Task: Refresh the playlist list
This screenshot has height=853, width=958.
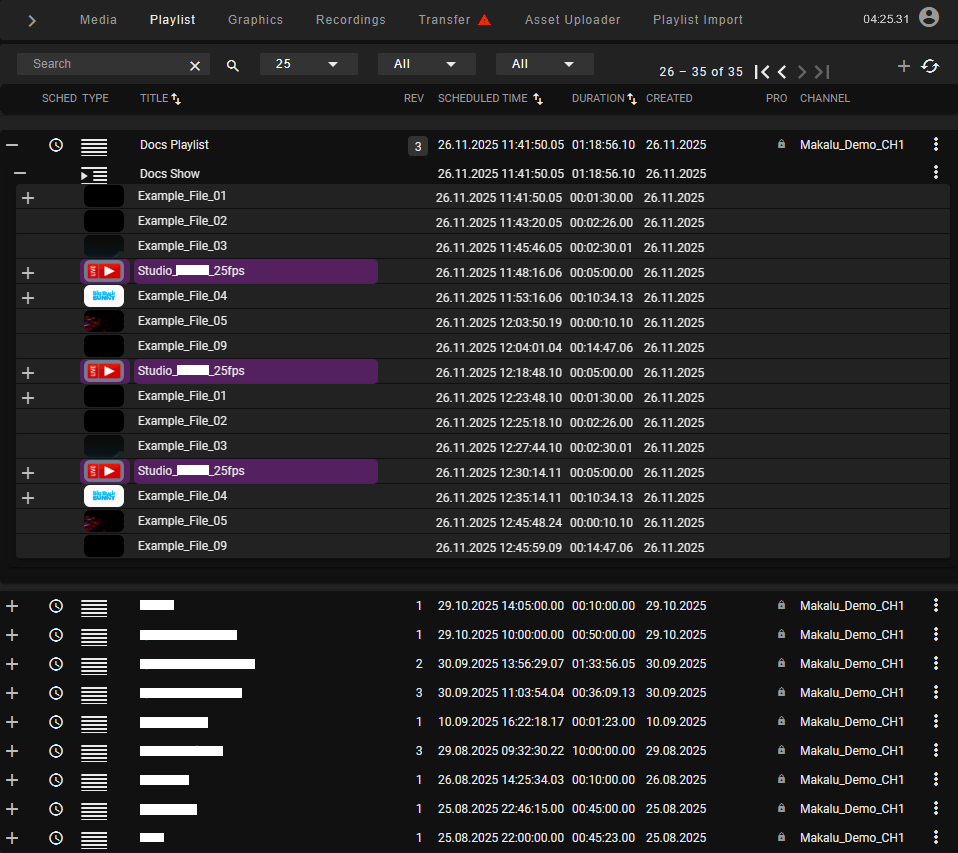Action: [930, 66]
